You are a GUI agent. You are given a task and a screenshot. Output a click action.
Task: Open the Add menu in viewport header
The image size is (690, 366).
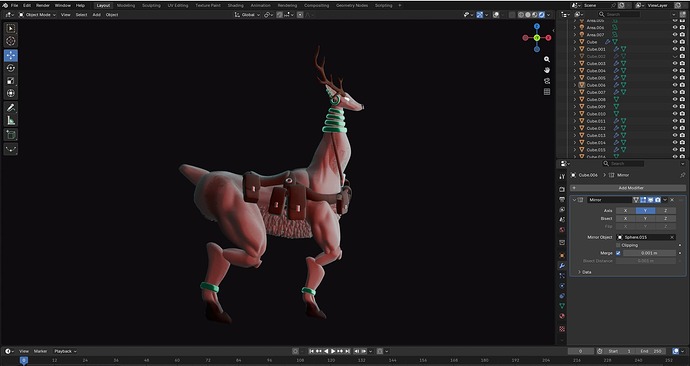tap(96, 15)
